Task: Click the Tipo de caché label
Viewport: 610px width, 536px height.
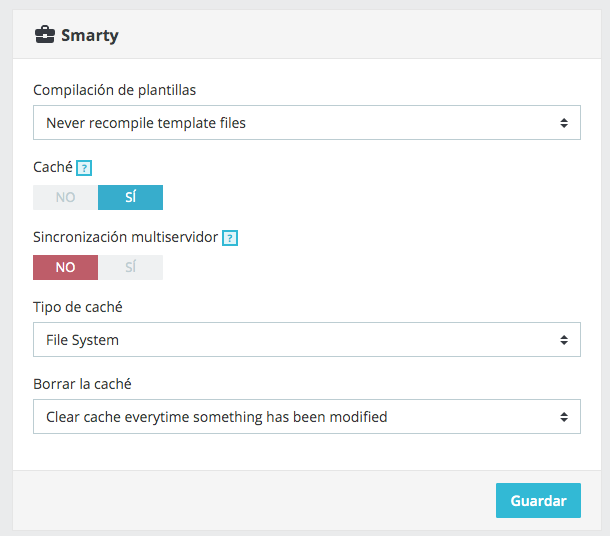Action: point(78,306)
